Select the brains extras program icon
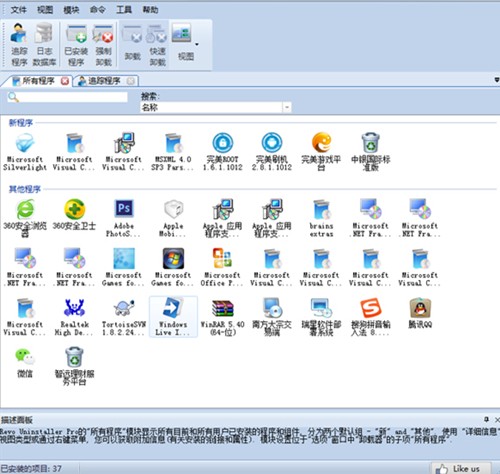 pyautogui.click(x=321, y=218)
